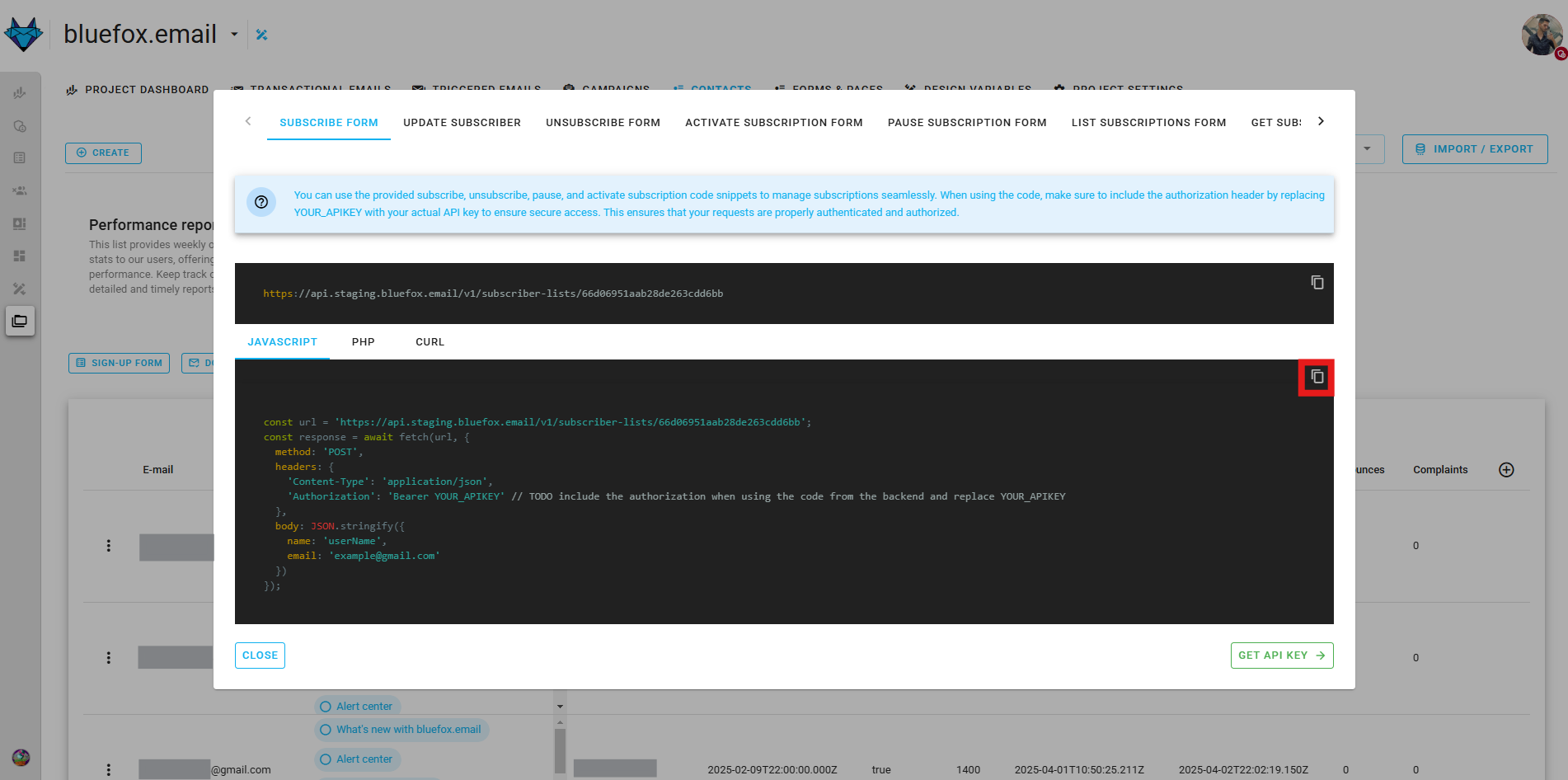The image size is (1568, 780).
Task: Select the JavaScript code tab
Action: click(x=282, y=342)
